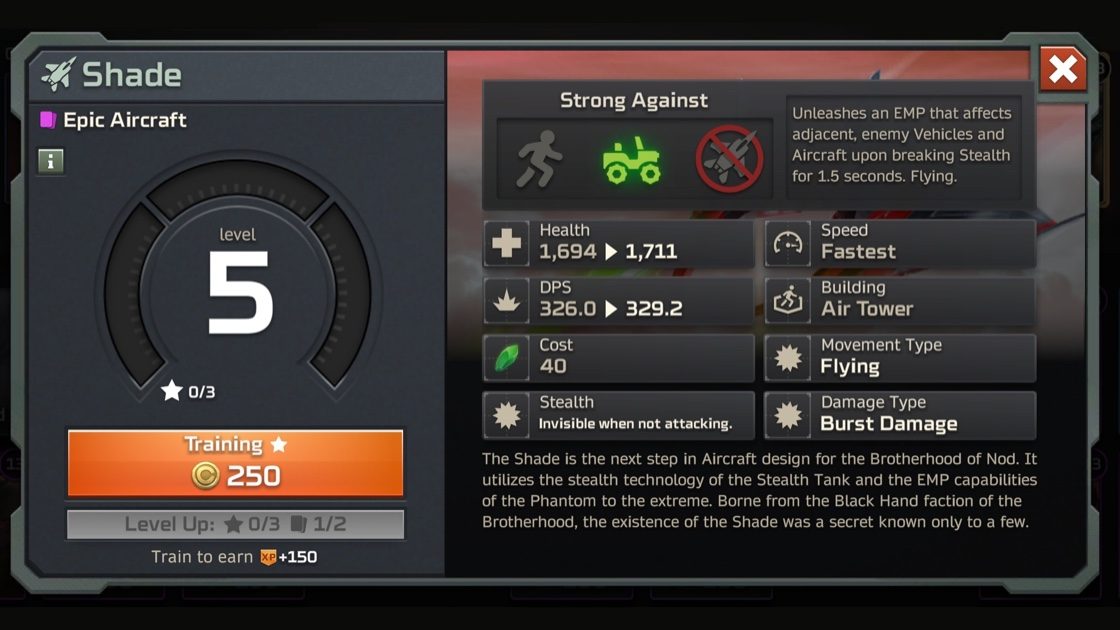Click the jet icon next to Shade title
The height and width of the screenshot is (630, 1120).
click(58, 74)
